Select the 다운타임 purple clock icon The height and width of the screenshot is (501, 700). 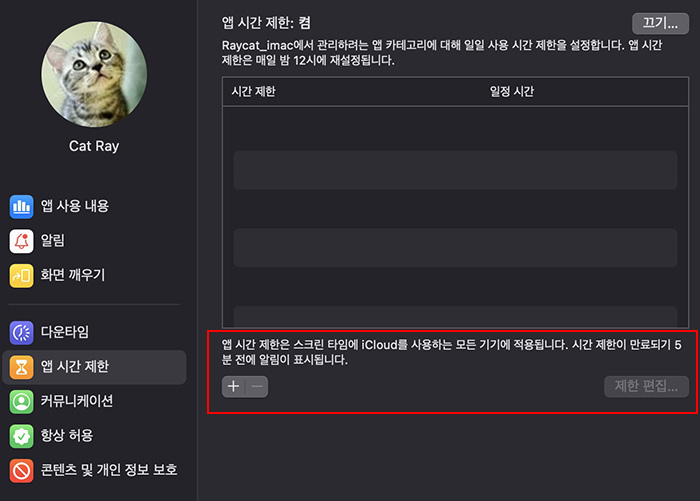tap(21, 333)
